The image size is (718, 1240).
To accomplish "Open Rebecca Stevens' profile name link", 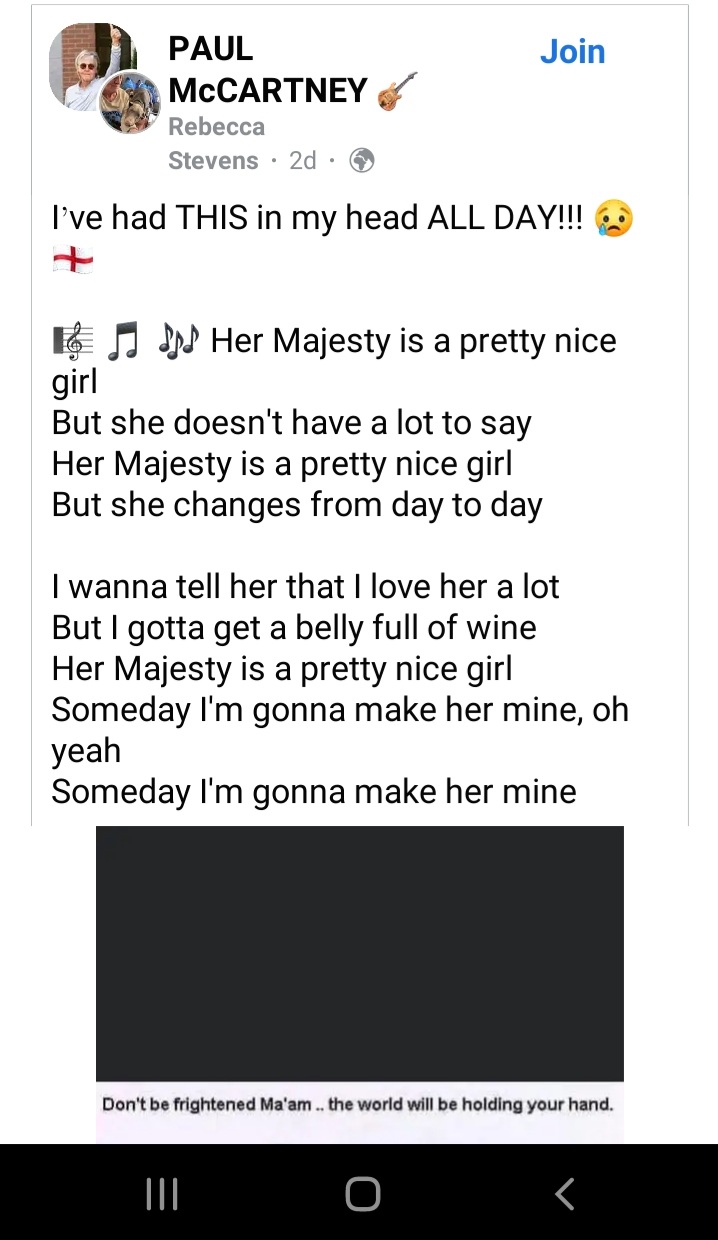I will 215,143.
